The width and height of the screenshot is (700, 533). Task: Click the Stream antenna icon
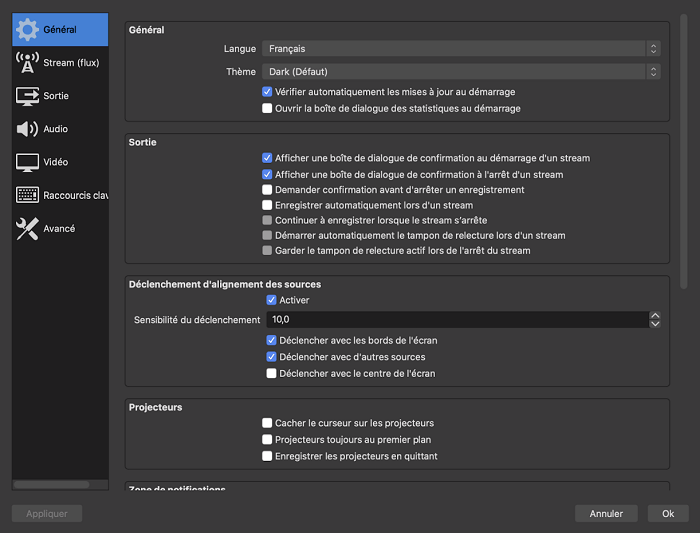point(27,62)
